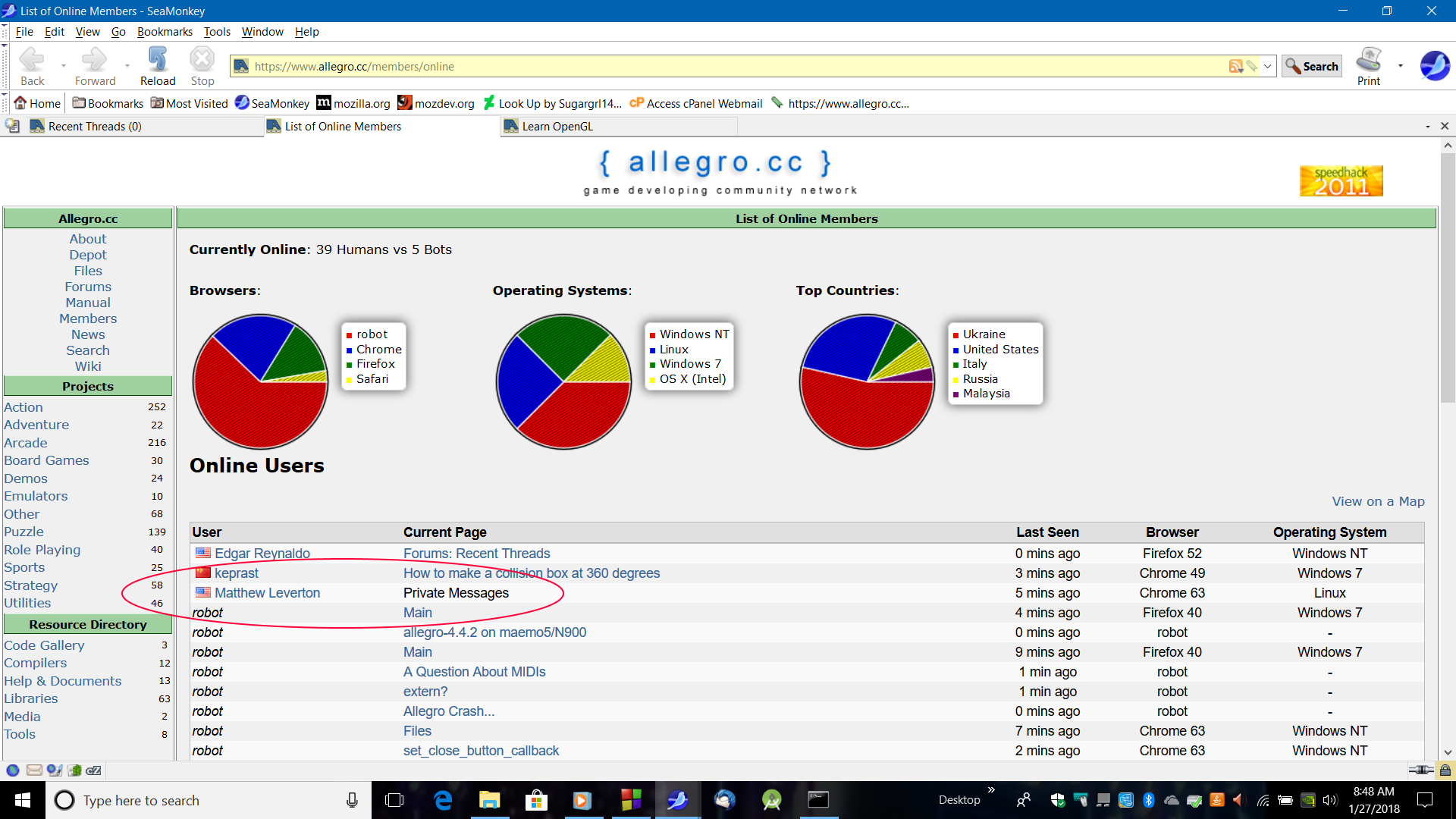
Task: Open Edgar Reynaldo's user profile link
Action: pos(262,554)
